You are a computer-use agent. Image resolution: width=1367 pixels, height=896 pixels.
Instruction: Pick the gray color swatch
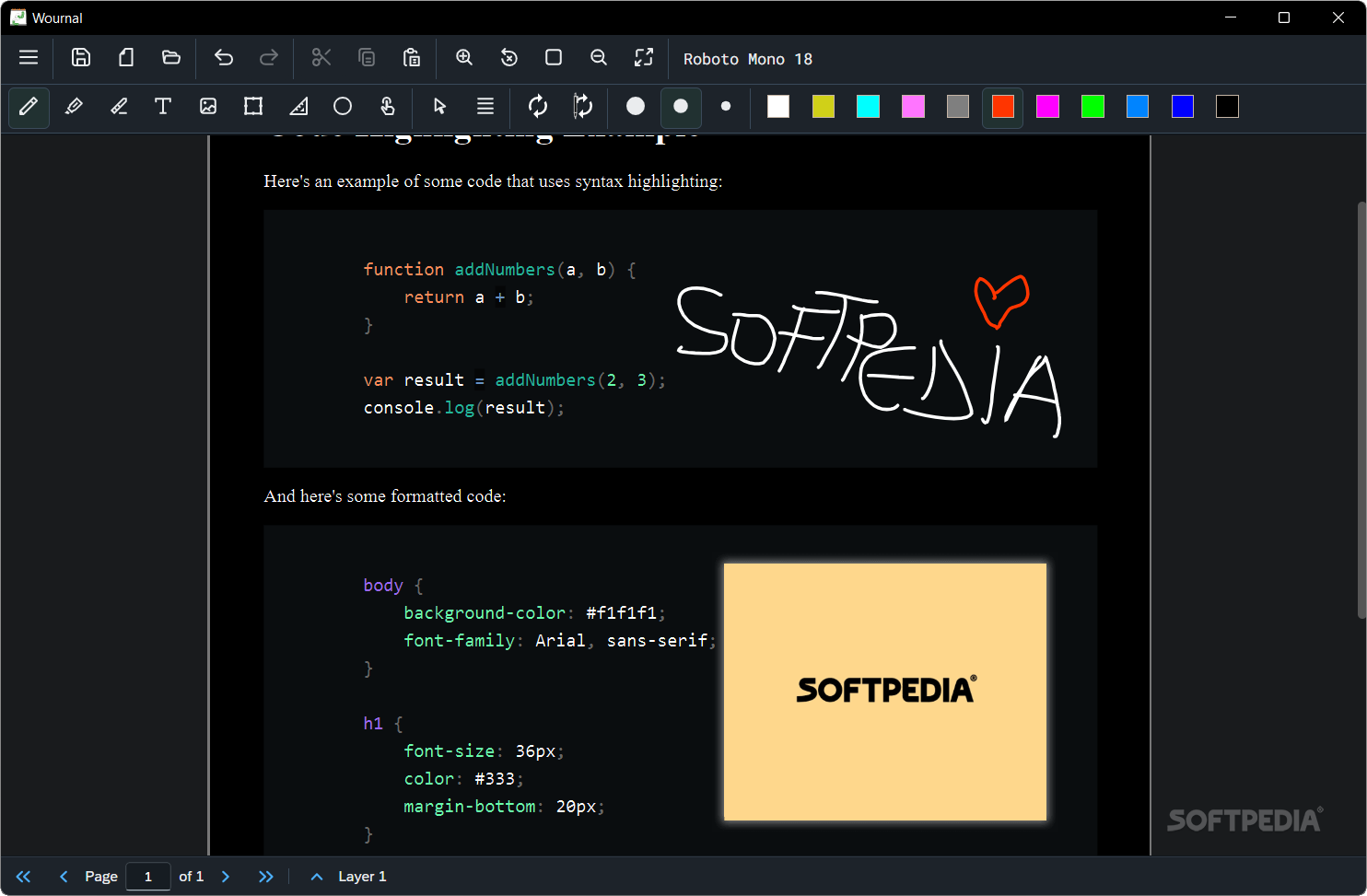click(x=958, y=107)
